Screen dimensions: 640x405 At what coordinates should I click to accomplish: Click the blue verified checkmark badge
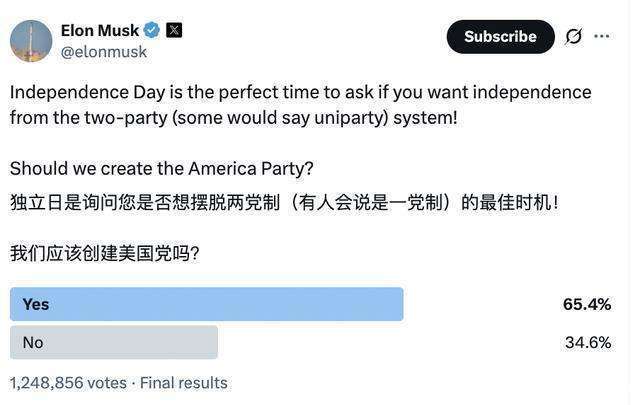[152, 30]
